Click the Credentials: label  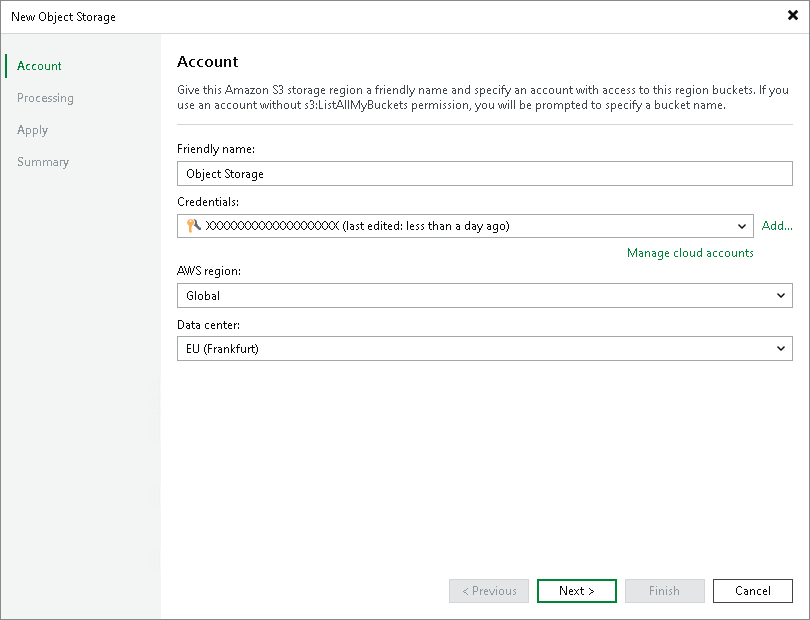(x=208, y=202)
